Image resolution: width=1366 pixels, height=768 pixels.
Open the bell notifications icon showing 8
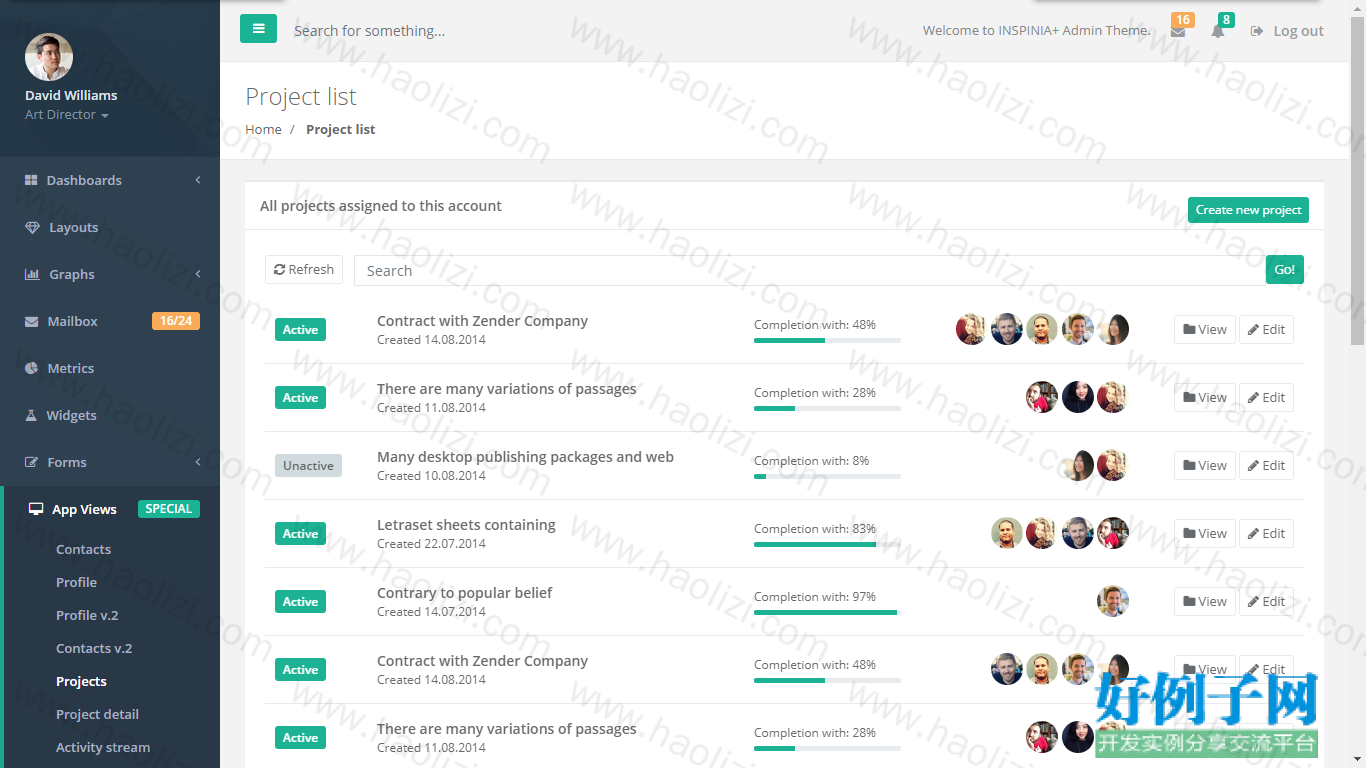pyautogui.click(x=1217, y=31)
